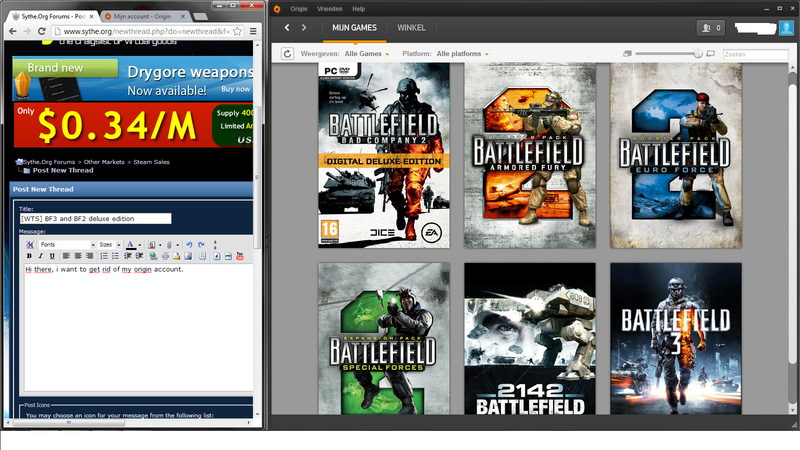
Task: Adjust the Origin tile size slider
Action: [x=698, y=54]
